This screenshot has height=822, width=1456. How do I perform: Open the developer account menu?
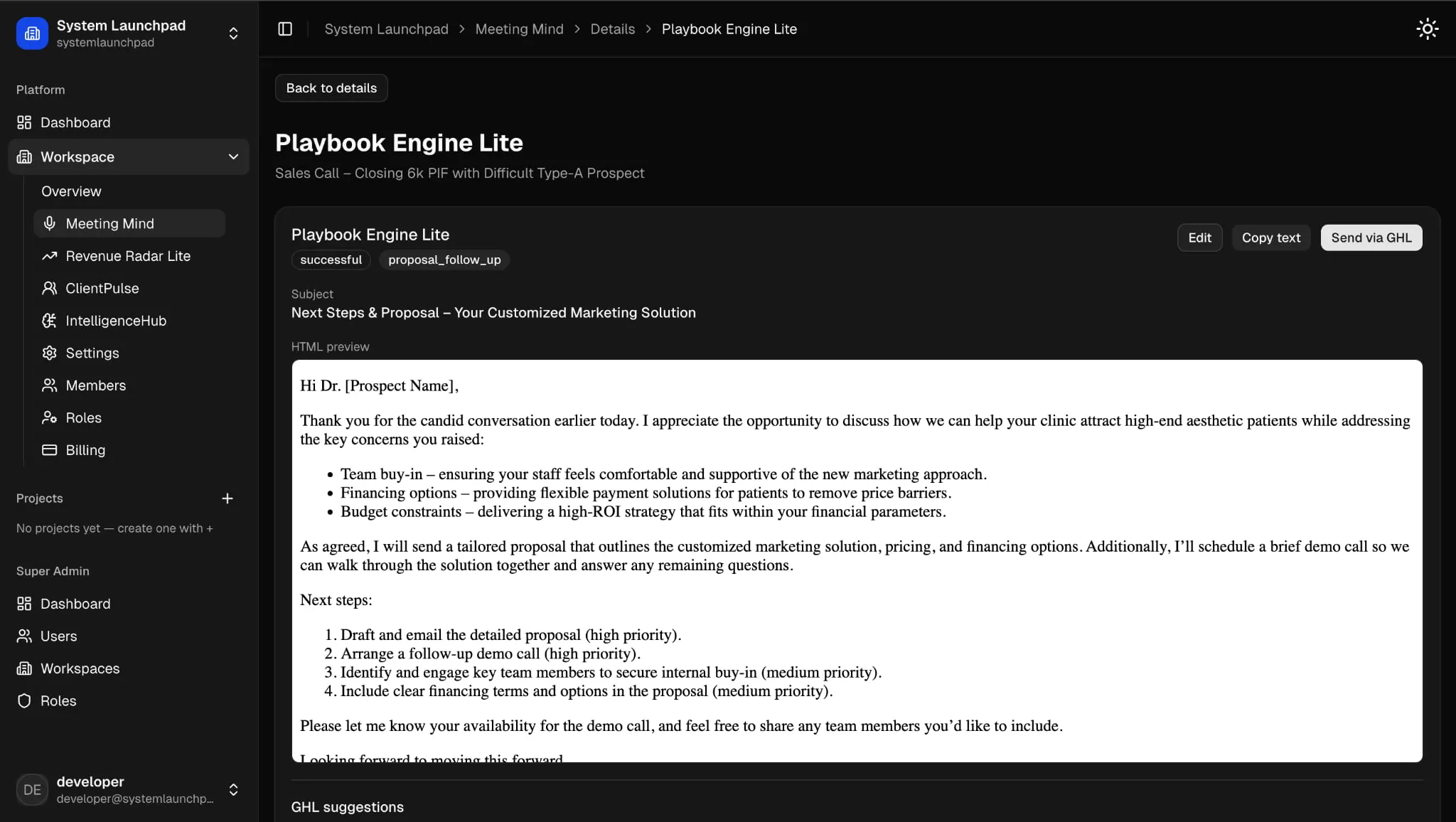coord(233,789)
